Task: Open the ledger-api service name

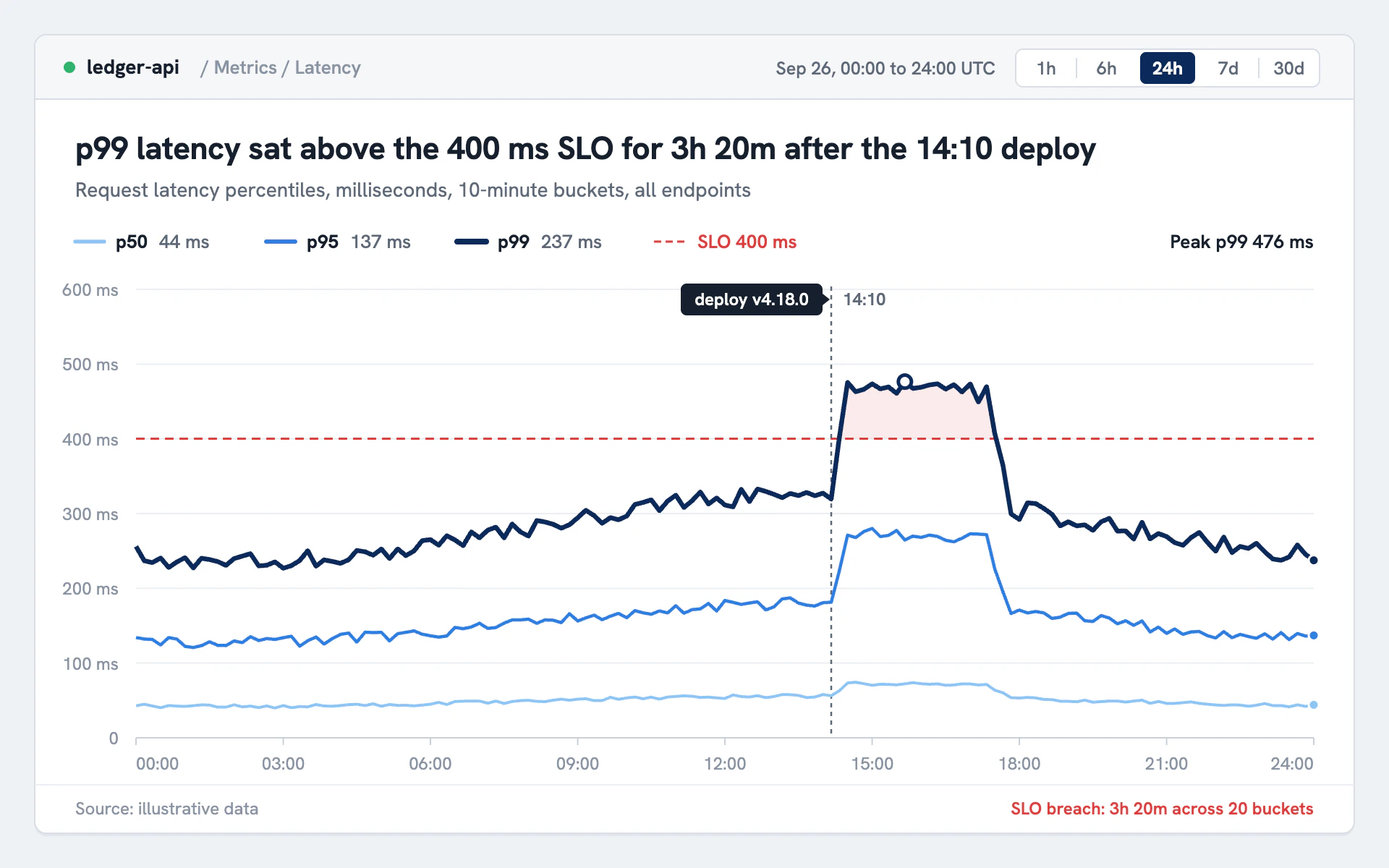Action: tap(132, 67)
